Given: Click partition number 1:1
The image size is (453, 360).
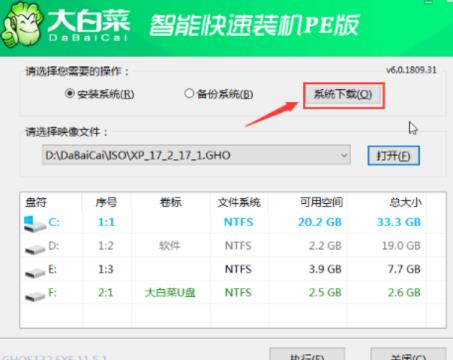Looking at the screenshot, I should coord(106,222).
